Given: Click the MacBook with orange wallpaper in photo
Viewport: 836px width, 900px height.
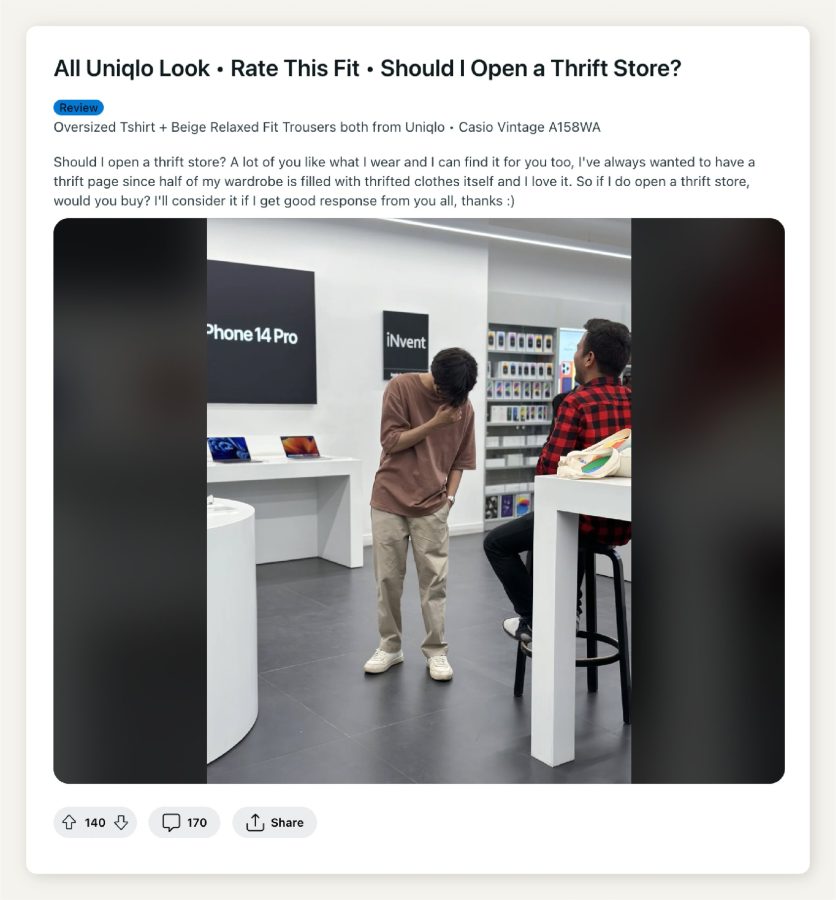Looking at the screenshot, I should coord(300,447).
